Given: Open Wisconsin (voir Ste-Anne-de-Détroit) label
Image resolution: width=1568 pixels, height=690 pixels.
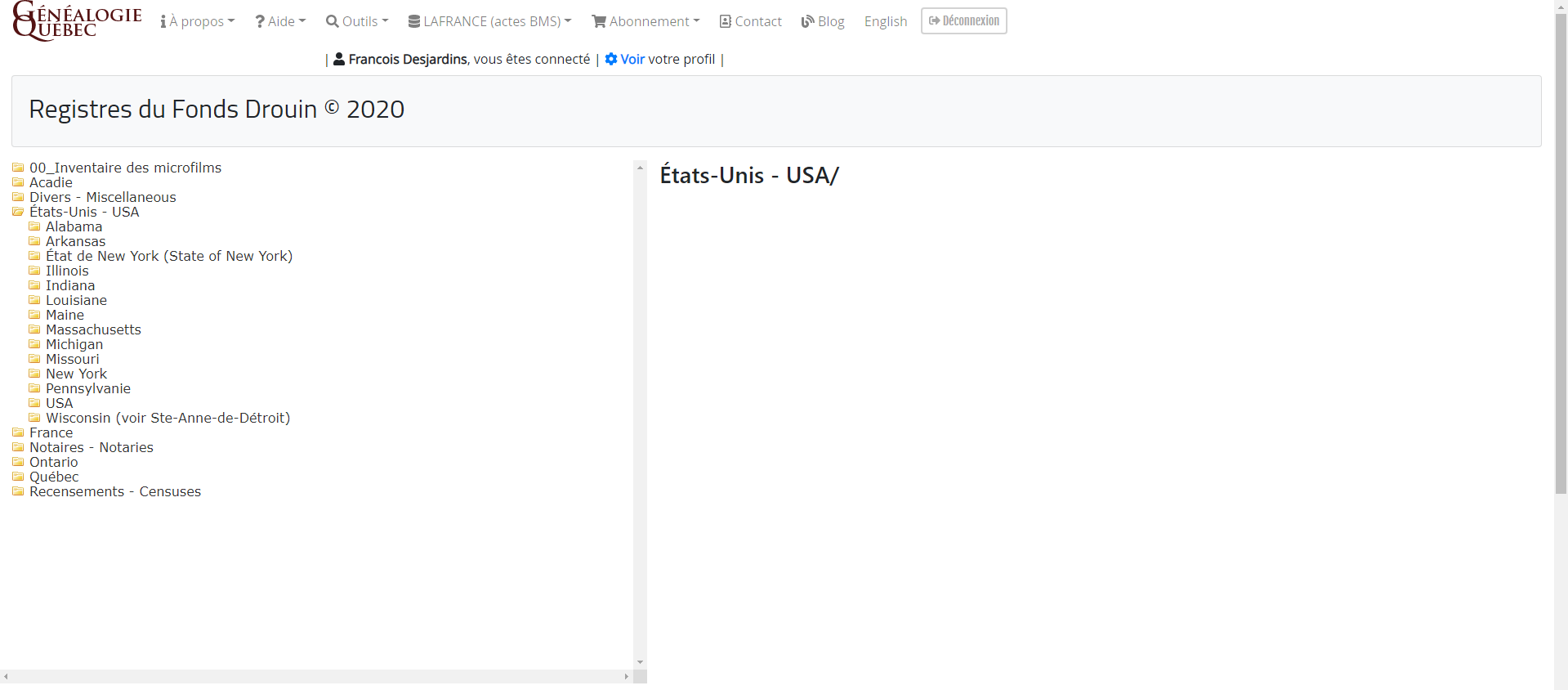Looking at the screenshot, I should tap(168, 418).
